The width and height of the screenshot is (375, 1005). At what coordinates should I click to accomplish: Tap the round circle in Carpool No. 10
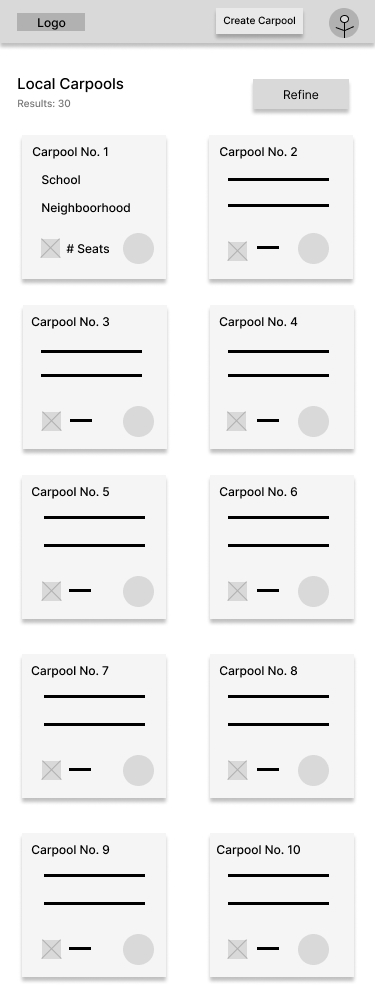coord(313,949)
